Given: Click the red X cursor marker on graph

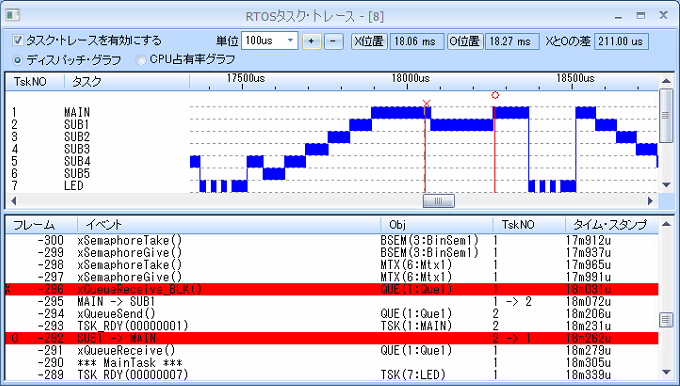Looking at the screenshot, I should pyautogui.click(x=426, y=103).
